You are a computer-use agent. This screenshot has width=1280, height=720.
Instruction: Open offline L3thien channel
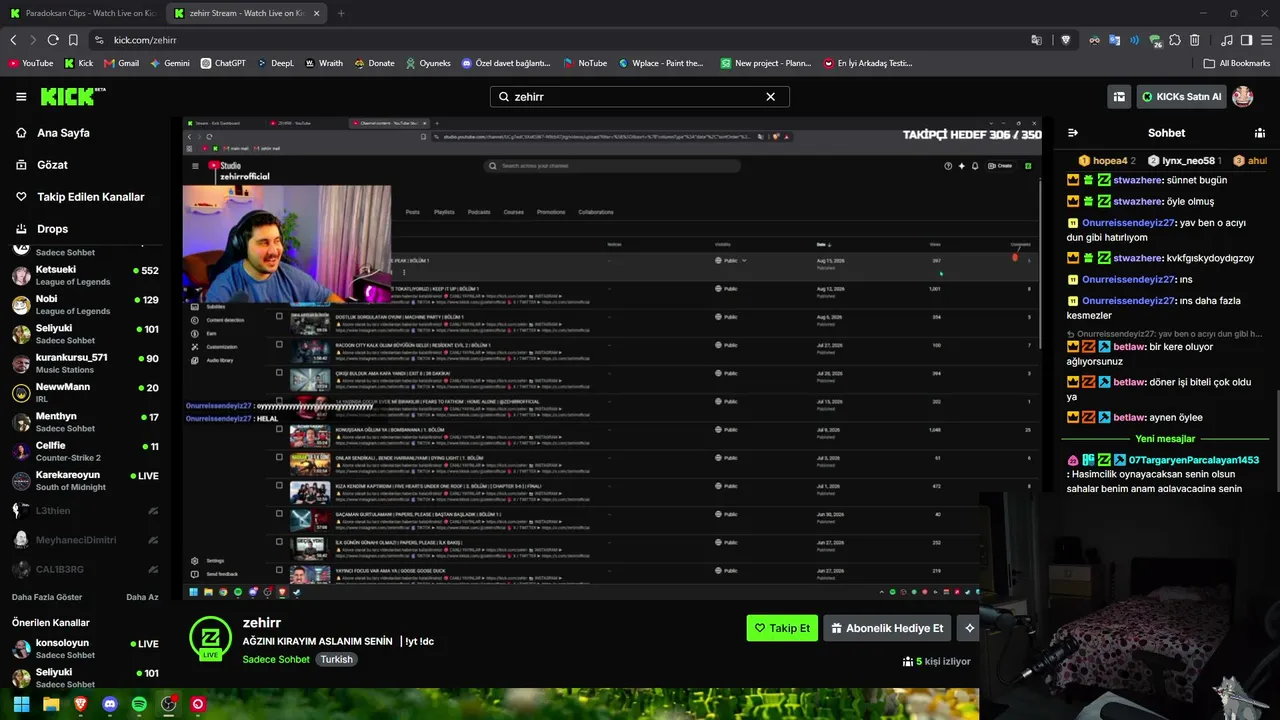coord(85,510)
